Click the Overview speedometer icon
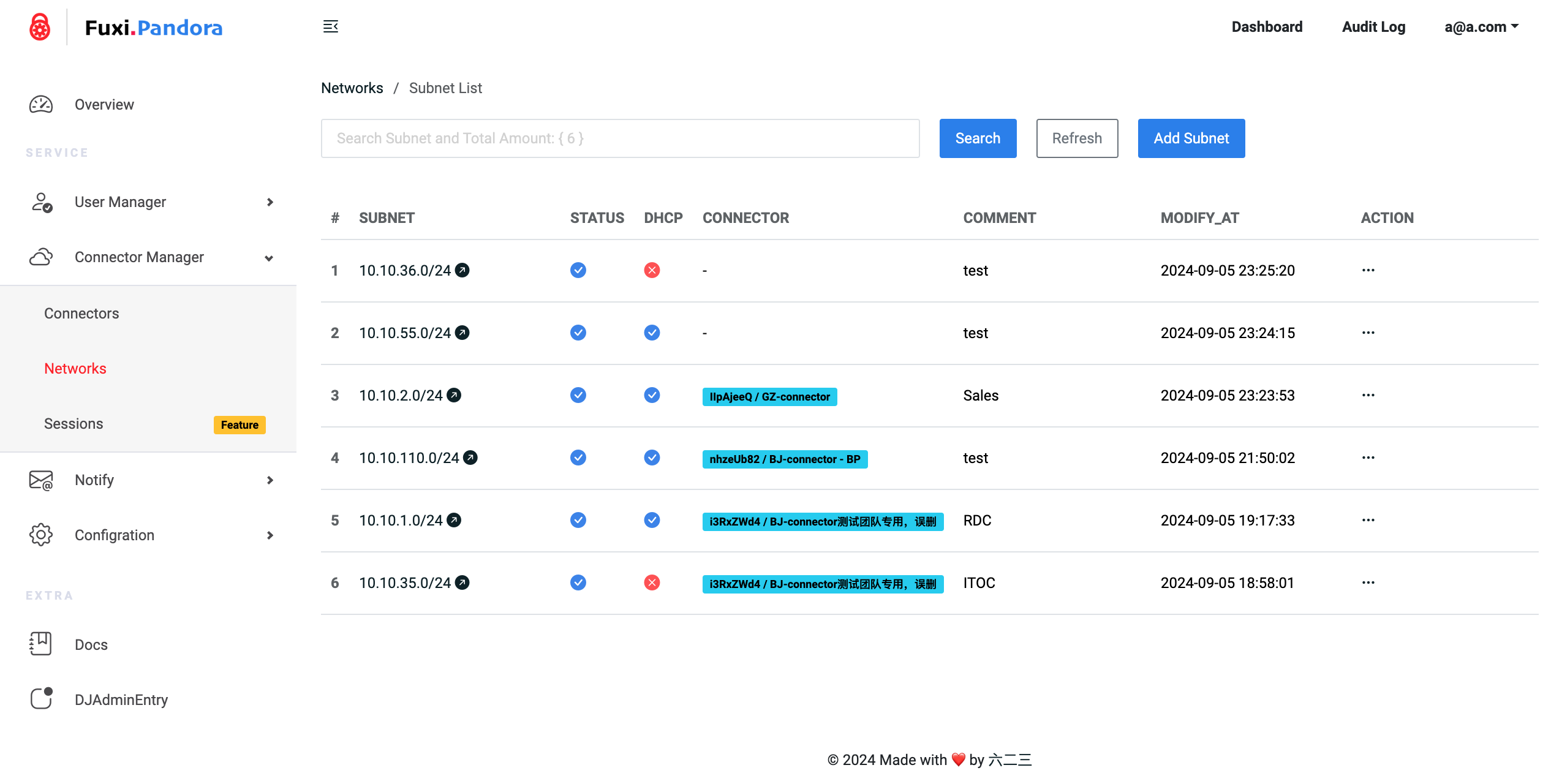 point(41,105)
